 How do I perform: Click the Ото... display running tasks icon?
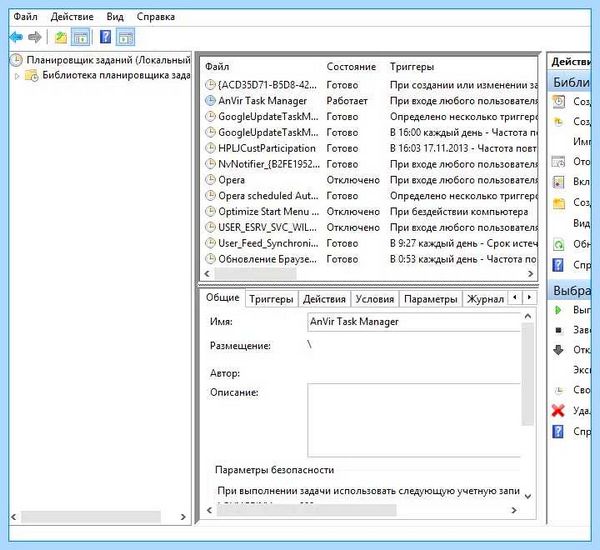click(559, 162)
